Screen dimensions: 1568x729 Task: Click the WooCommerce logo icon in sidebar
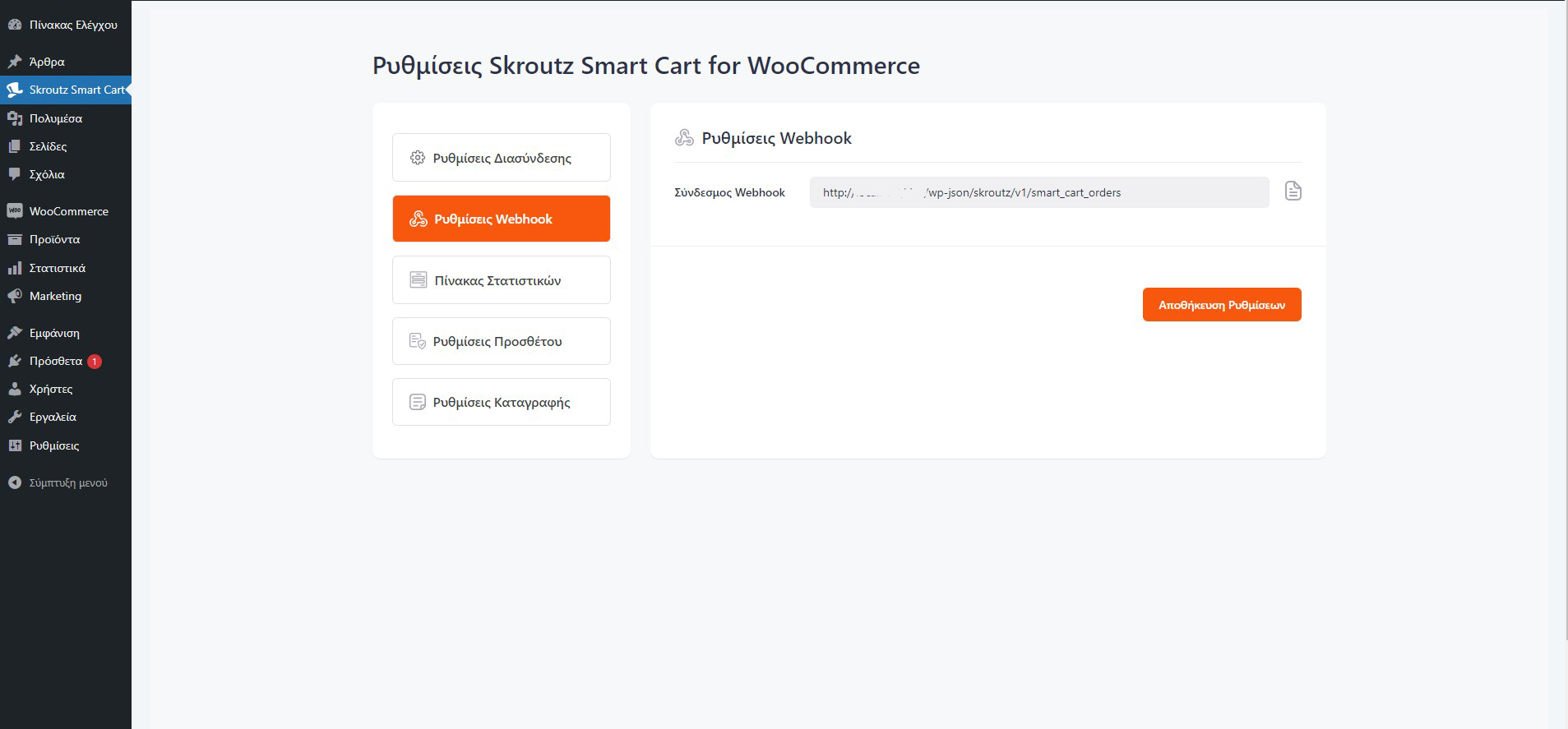tap(14, 211)
